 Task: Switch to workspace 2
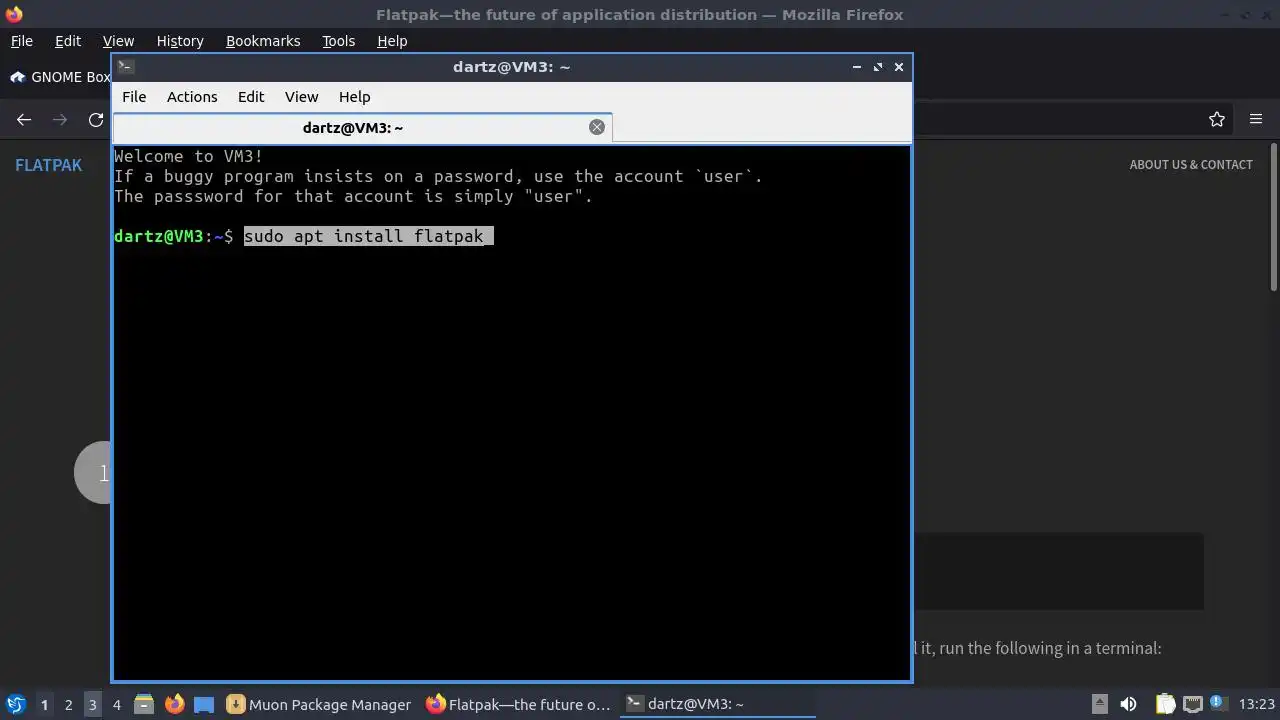(x=68, y=705)
